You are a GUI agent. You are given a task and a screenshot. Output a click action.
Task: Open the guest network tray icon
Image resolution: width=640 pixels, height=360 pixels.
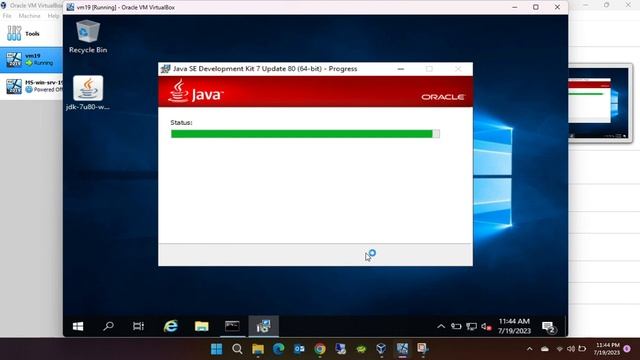tap(471, 326)
